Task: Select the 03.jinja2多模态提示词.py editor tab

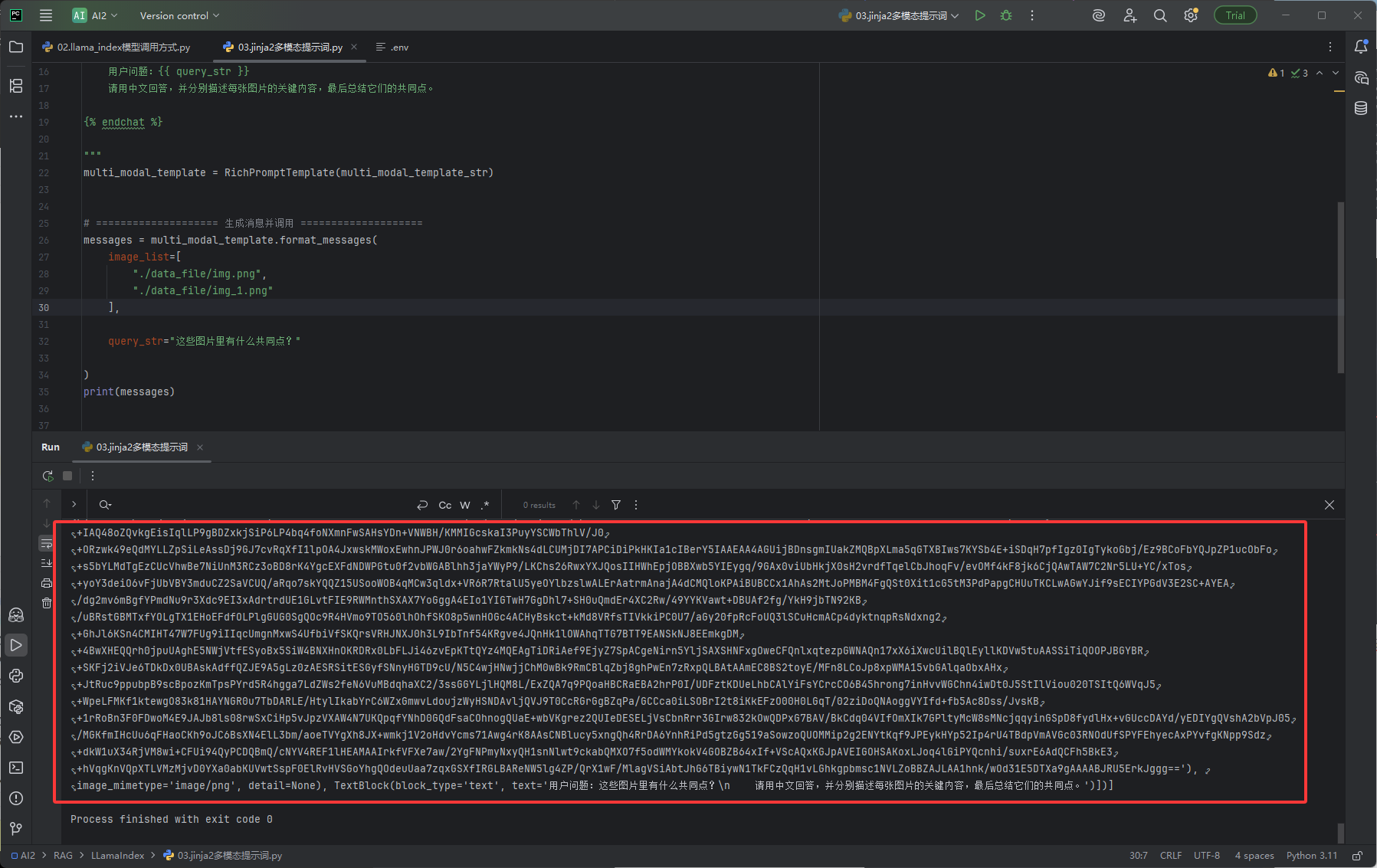Action: (284, 47)
